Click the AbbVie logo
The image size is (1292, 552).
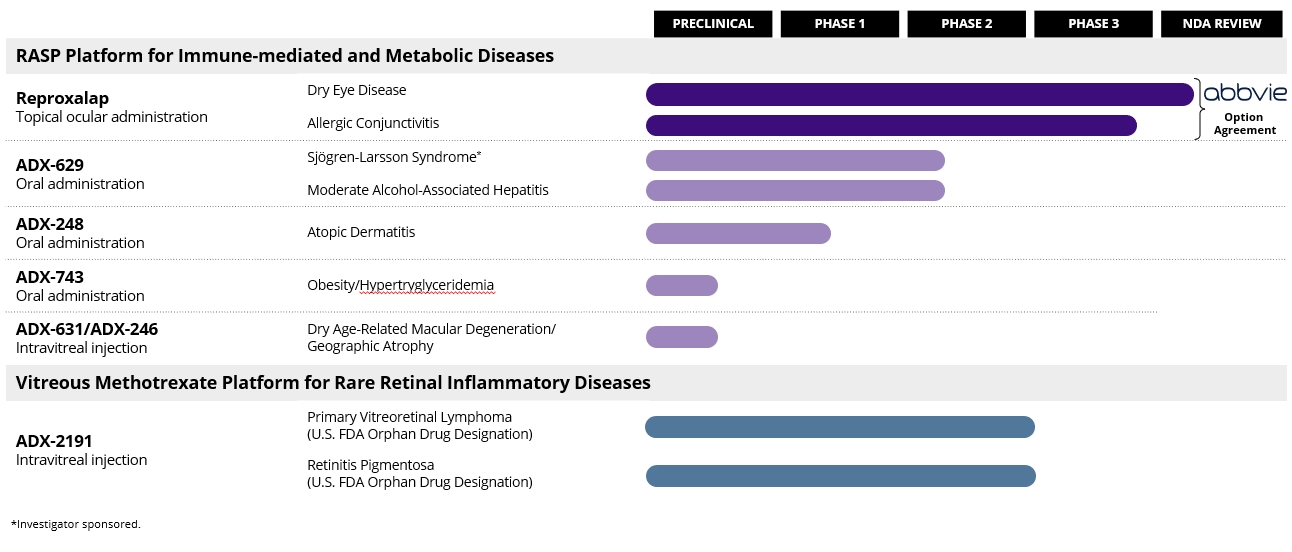(x=1244, y=93)
